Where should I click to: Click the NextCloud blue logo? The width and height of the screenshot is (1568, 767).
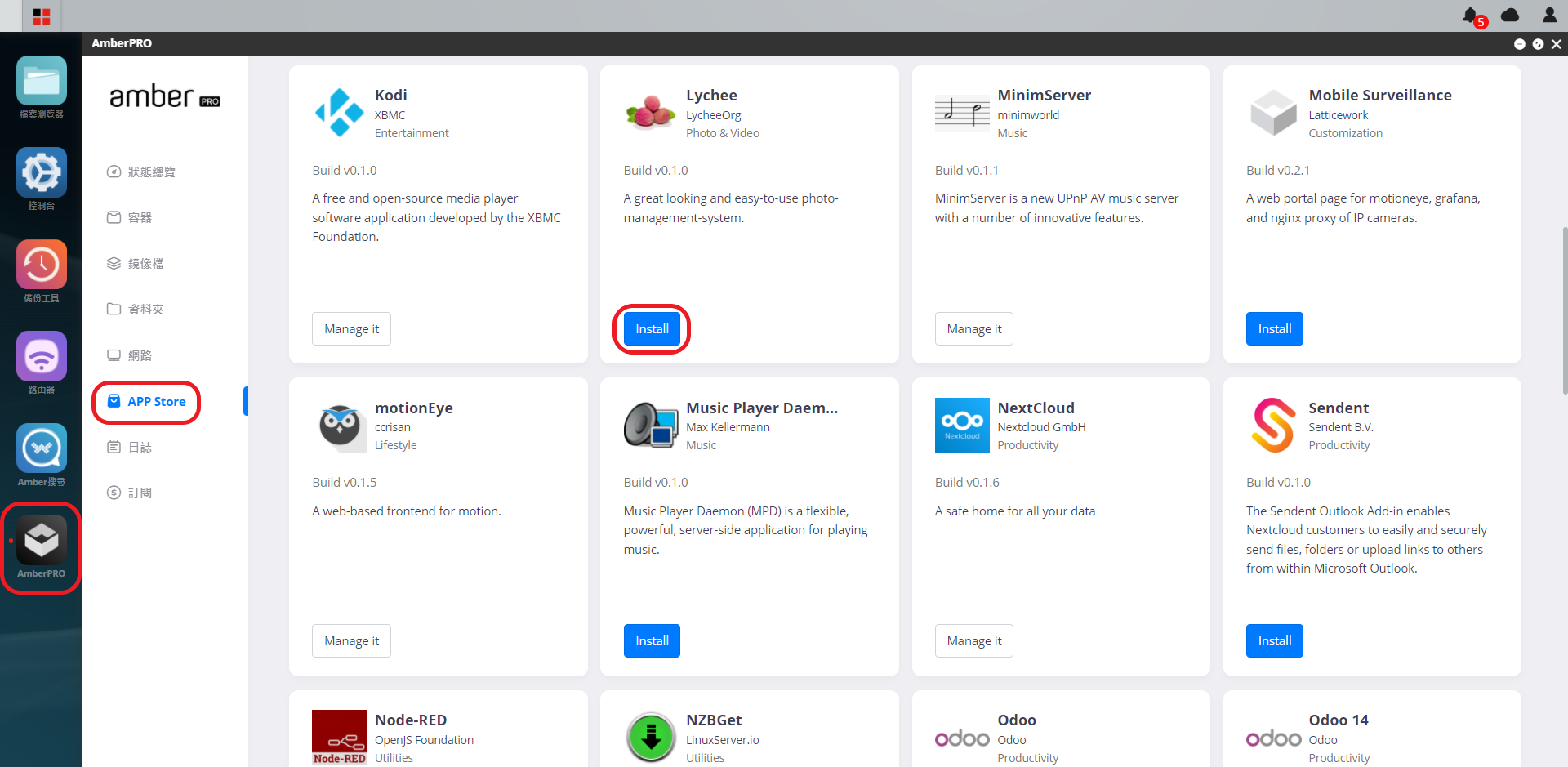coord(962,426)
